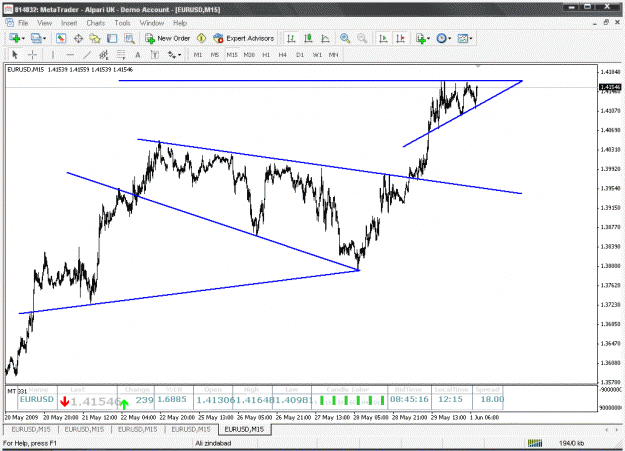Open the Periods clock icon
The width and height of the screenshot is (625, 451).
click(x=441, y=38)
